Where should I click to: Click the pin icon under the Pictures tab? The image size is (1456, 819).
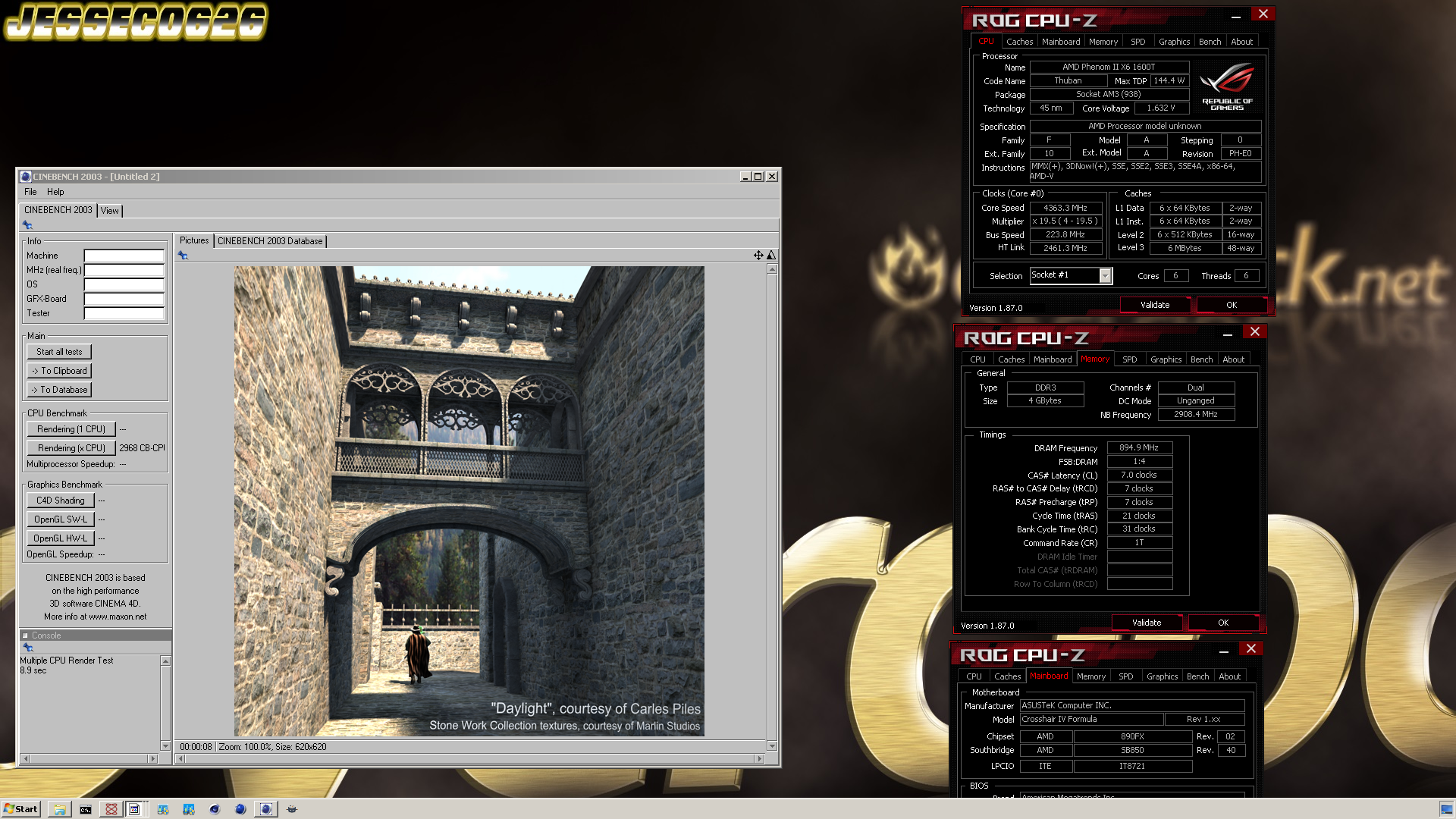click(183, 256)
